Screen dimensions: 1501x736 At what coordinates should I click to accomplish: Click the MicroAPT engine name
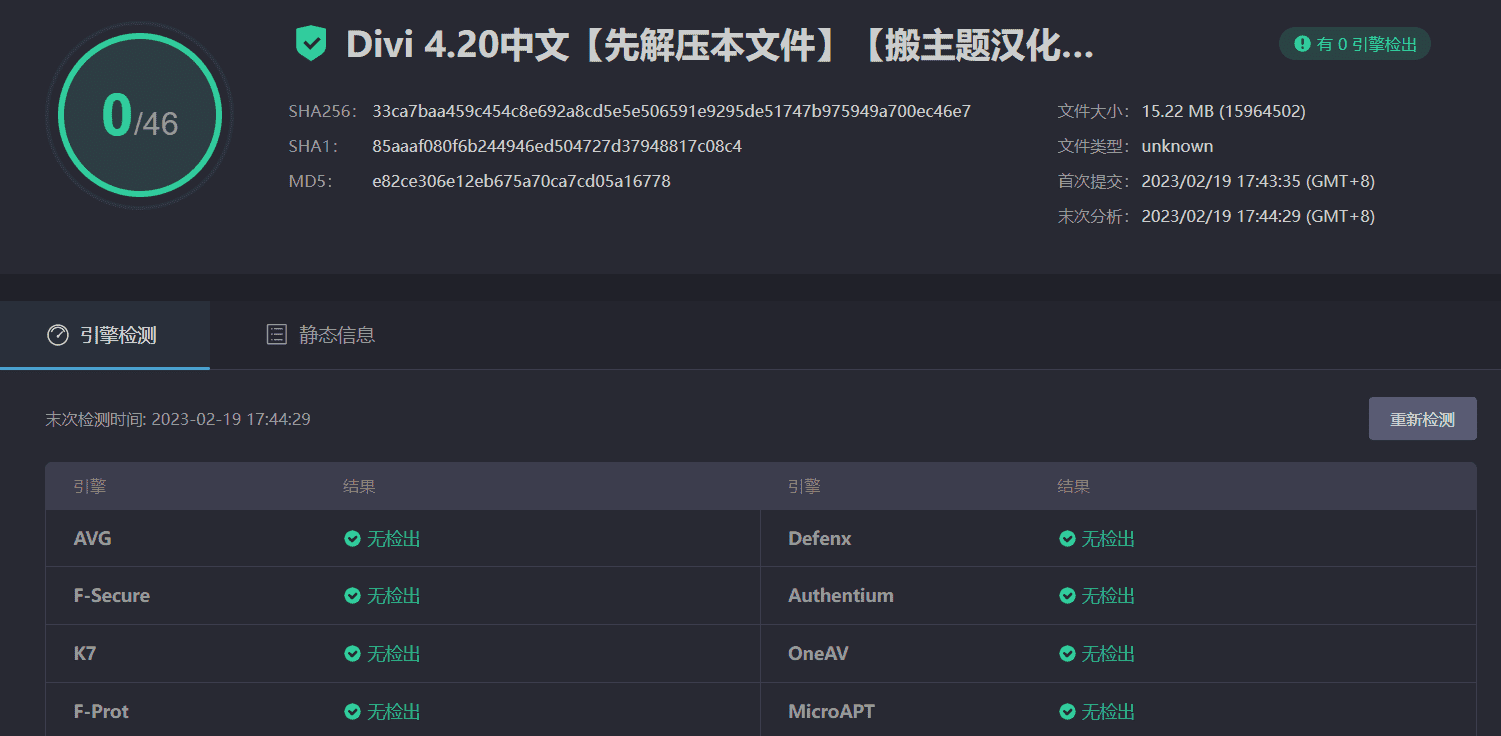pos(831,712)
